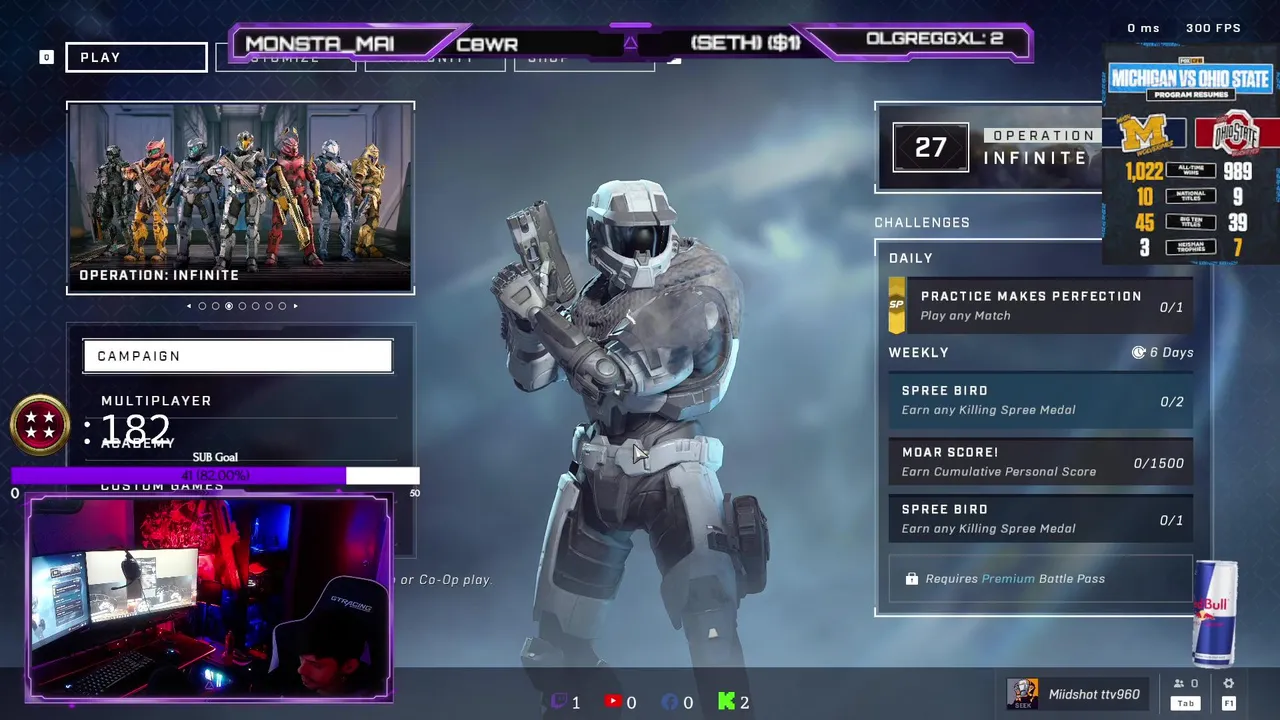Go to next carousel banner arrow
Image resolution: width=1280 pixels, height=720 pixels.
pos(295,306)
